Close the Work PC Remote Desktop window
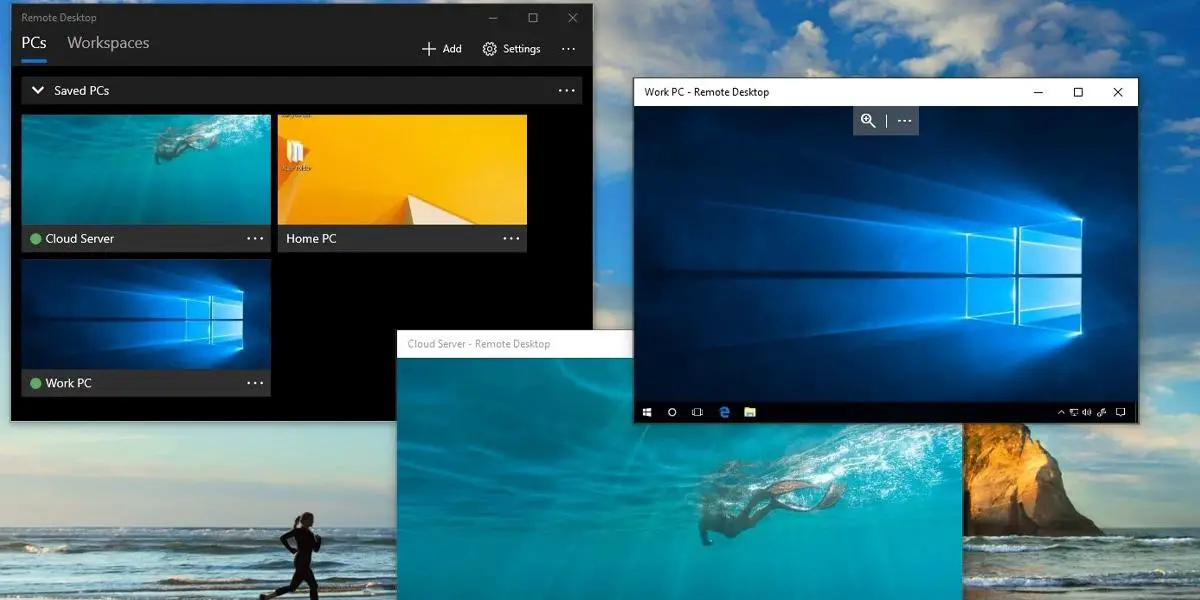Viewport: 1200px width, 600px height. [x=1118, y=92]
